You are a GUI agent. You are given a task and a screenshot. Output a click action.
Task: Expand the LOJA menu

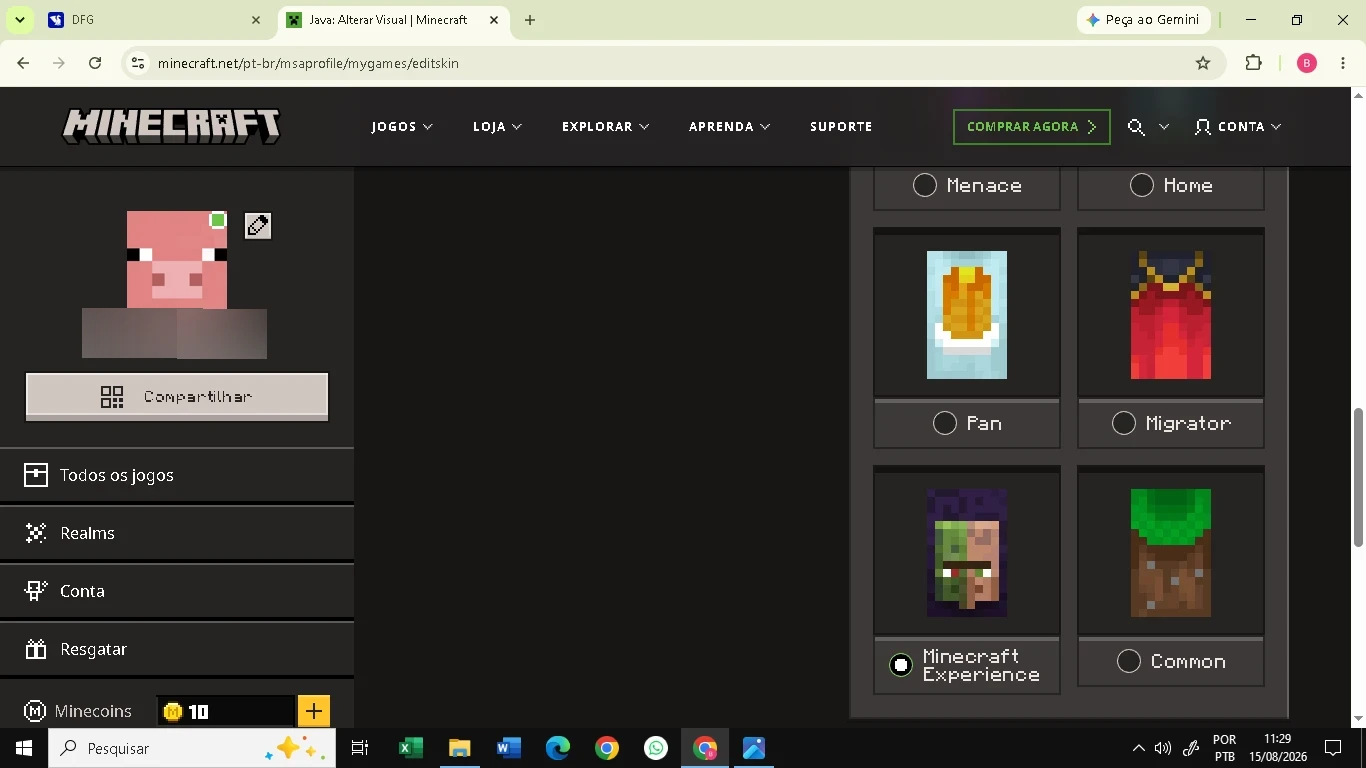coord(498,127)
